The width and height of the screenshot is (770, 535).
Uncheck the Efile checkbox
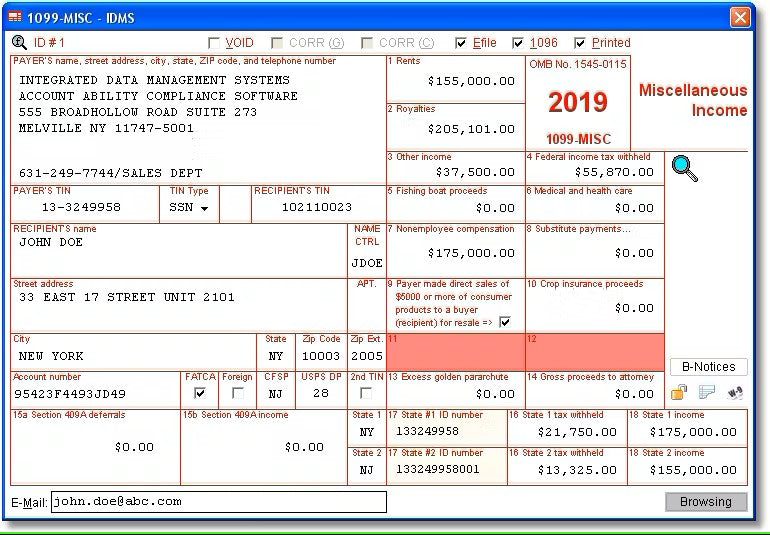461,43
